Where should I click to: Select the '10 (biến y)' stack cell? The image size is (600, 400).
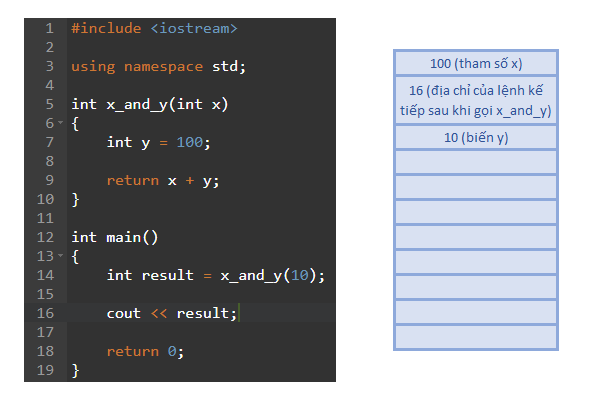click(475, 137)
